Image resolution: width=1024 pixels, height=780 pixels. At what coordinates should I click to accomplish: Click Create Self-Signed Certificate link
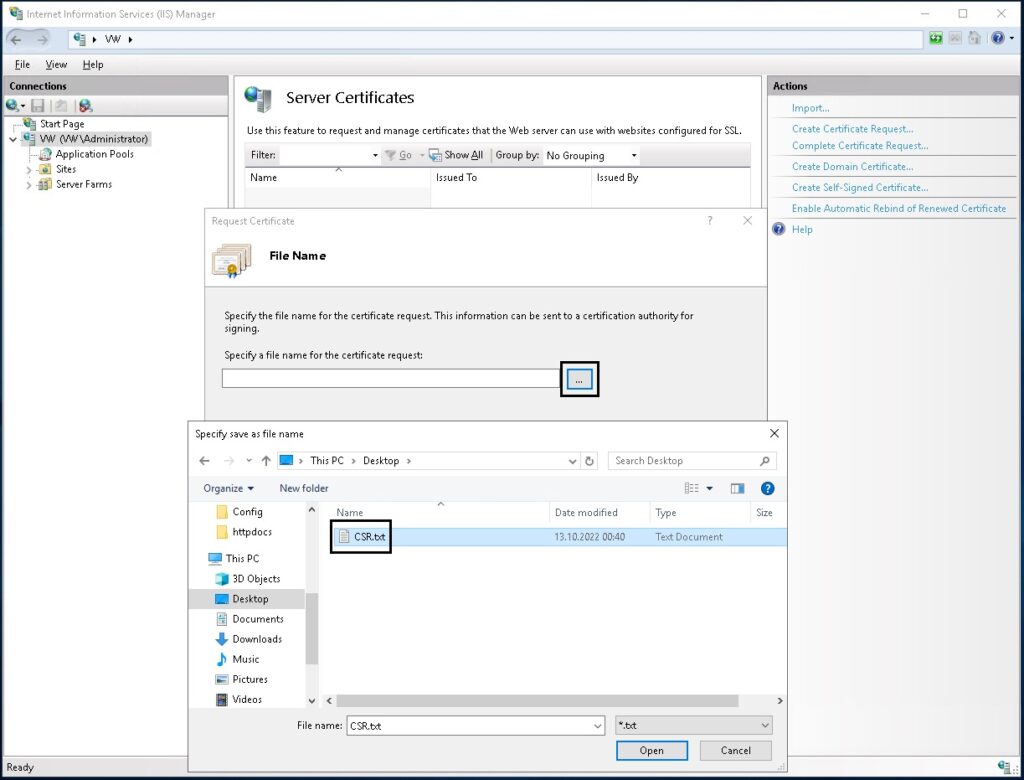[860, 188]
